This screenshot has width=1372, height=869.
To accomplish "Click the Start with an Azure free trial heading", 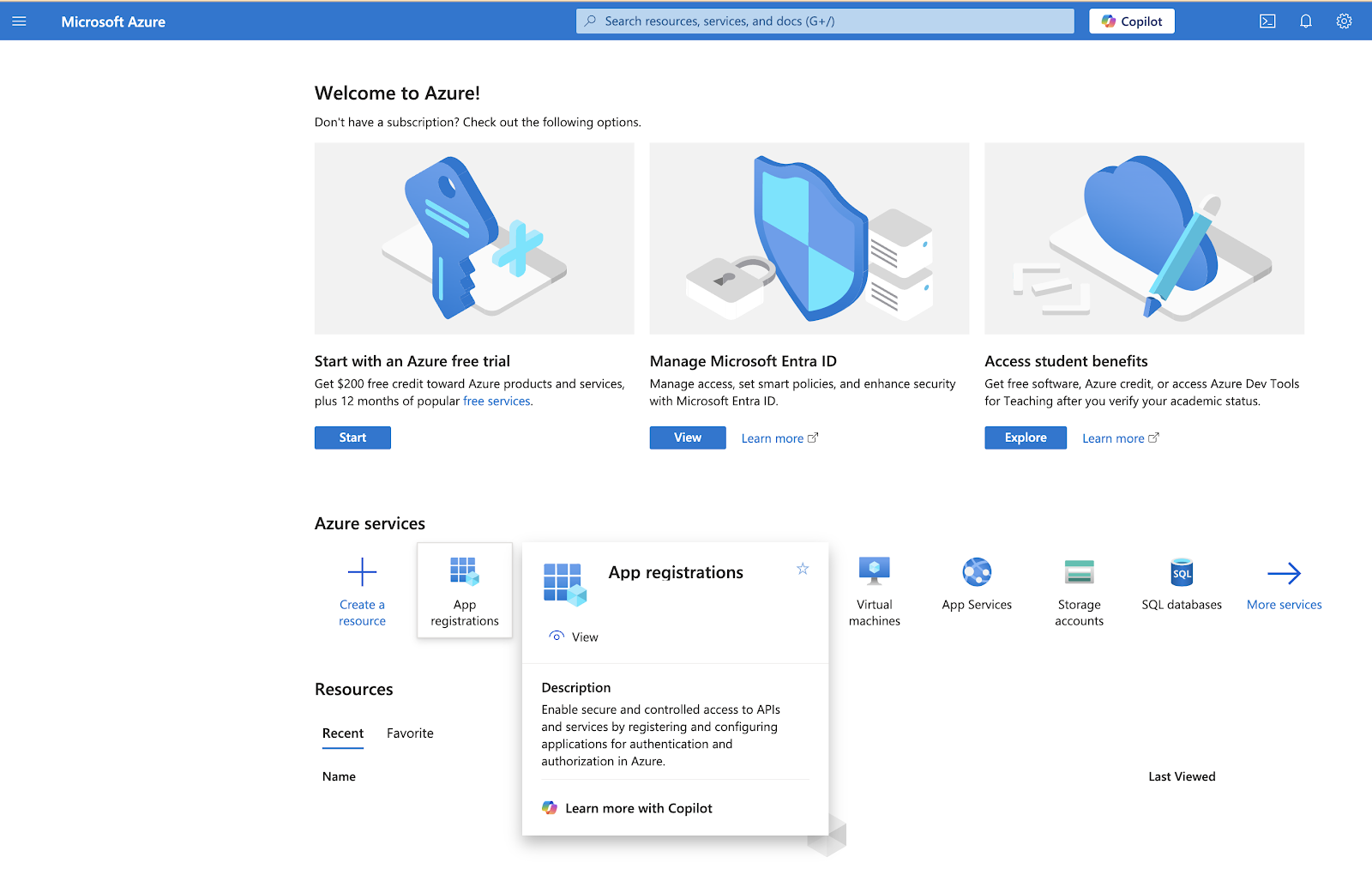I will (x=412, y=361).
